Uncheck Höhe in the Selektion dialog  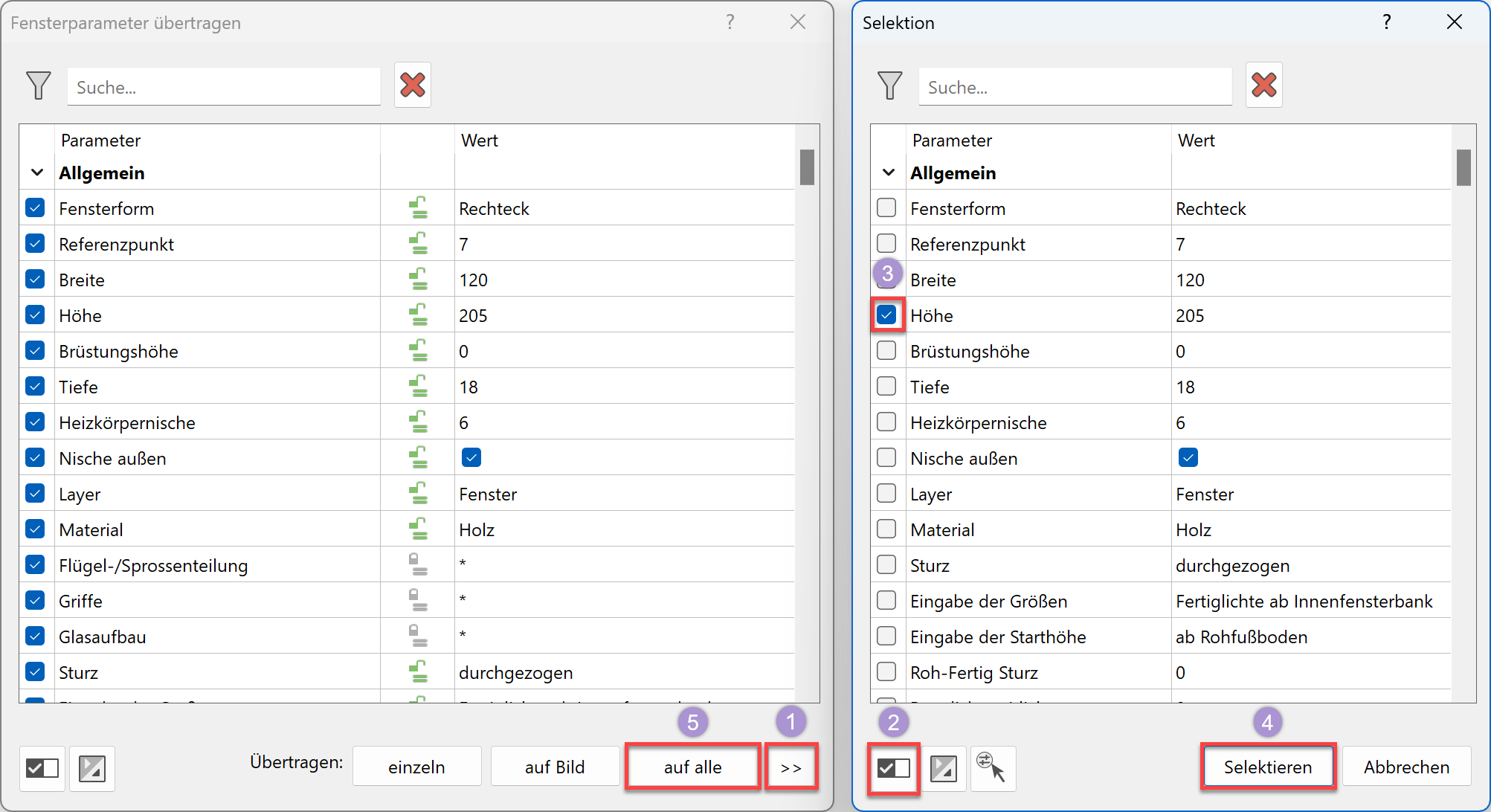[x=886, y=315]
